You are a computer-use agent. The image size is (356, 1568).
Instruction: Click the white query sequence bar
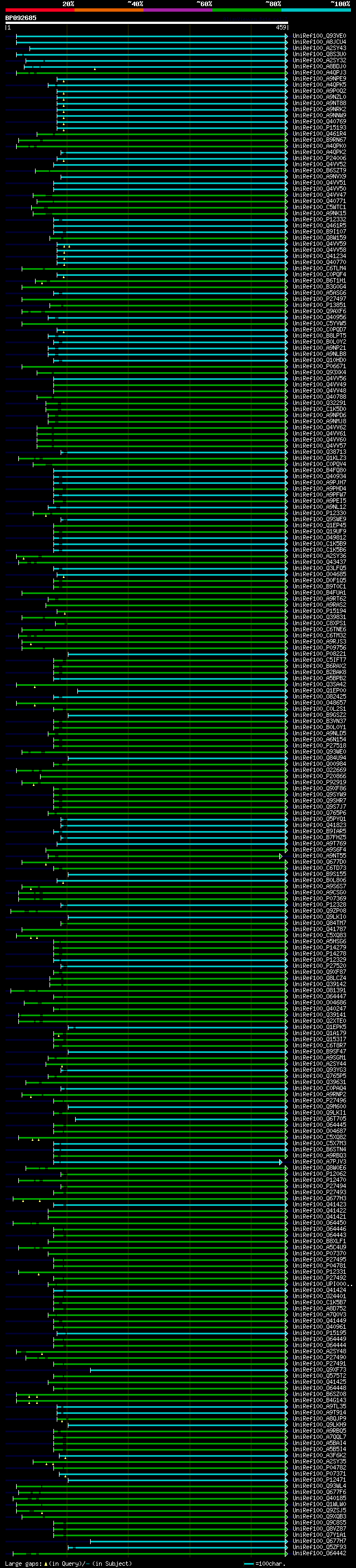pos(147,22)
